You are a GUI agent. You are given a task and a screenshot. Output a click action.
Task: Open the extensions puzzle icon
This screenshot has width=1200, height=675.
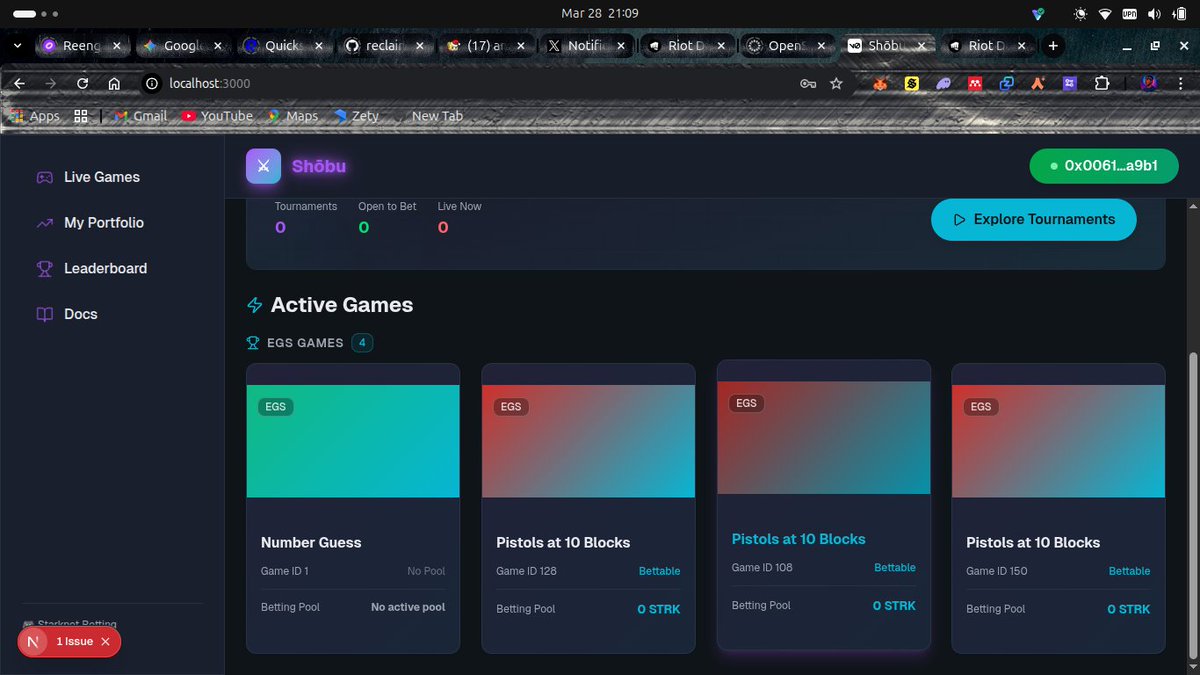point(1102,84)
